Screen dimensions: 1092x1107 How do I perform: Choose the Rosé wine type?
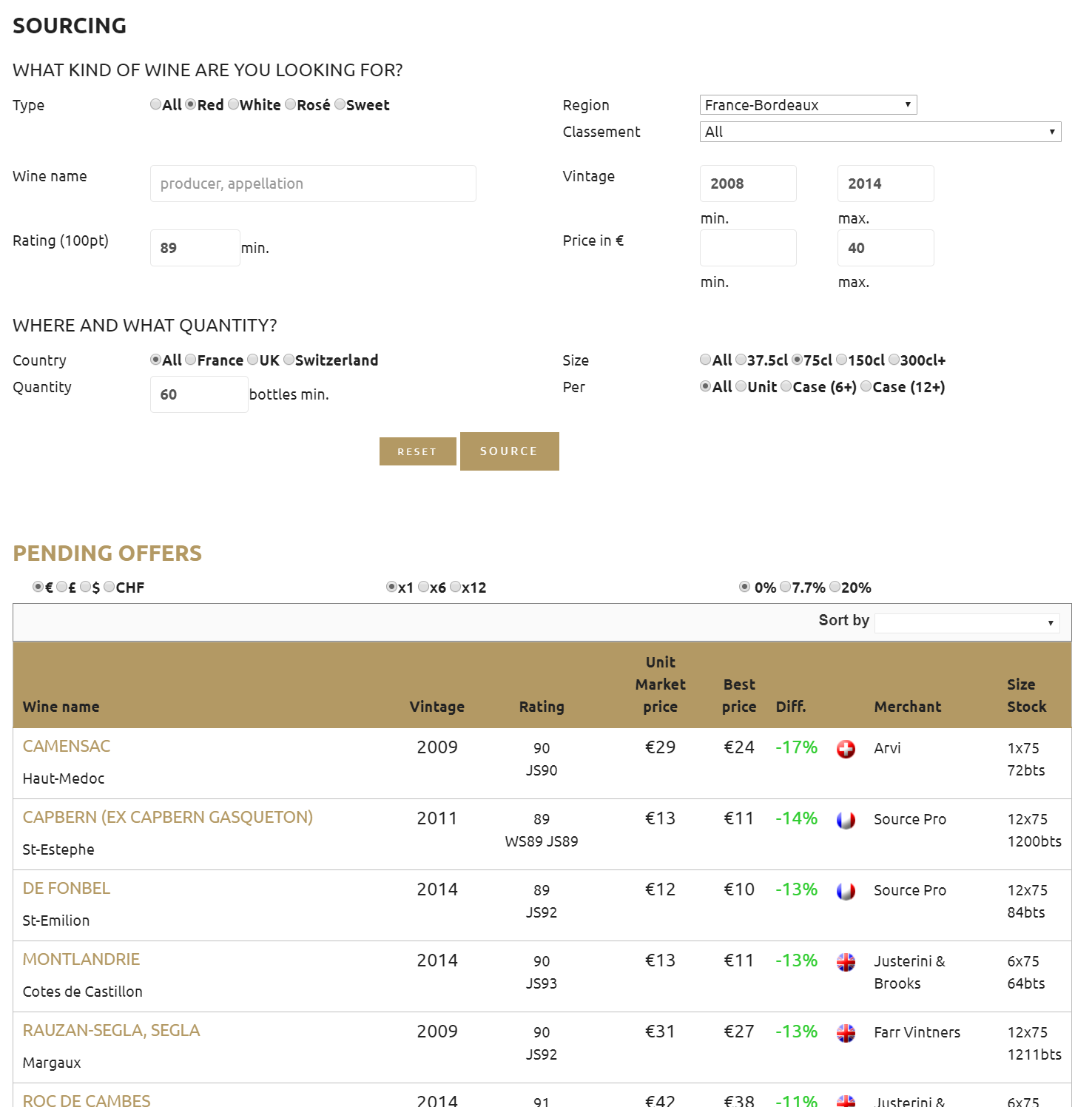coord(291,104)
